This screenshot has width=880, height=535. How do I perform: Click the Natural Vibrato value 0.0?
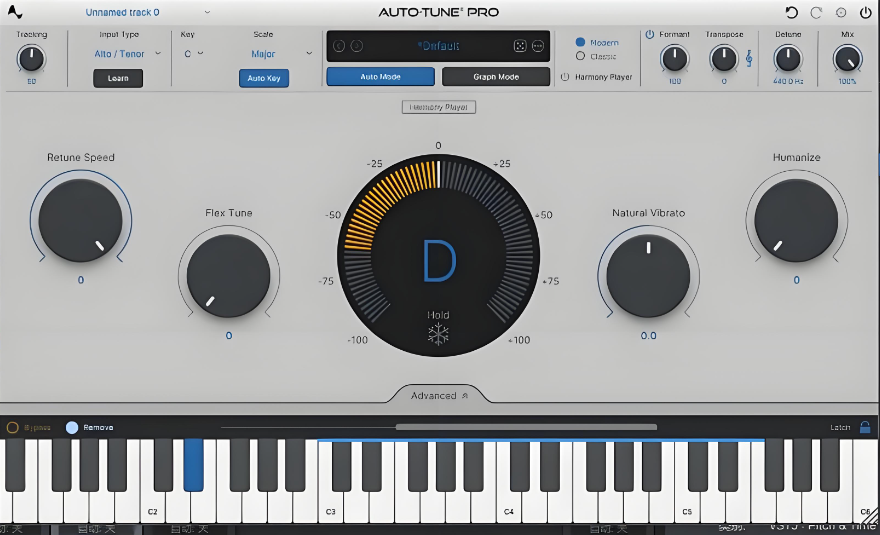coord(648,336)
